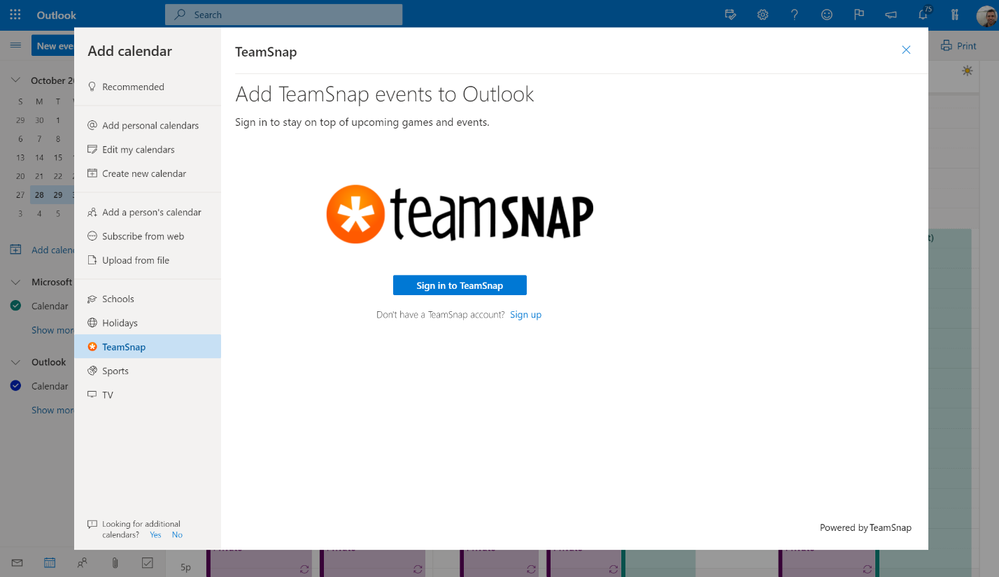The image size is (999, 577).
Task: Select date 29 in mini calendar
Action: 58,195
